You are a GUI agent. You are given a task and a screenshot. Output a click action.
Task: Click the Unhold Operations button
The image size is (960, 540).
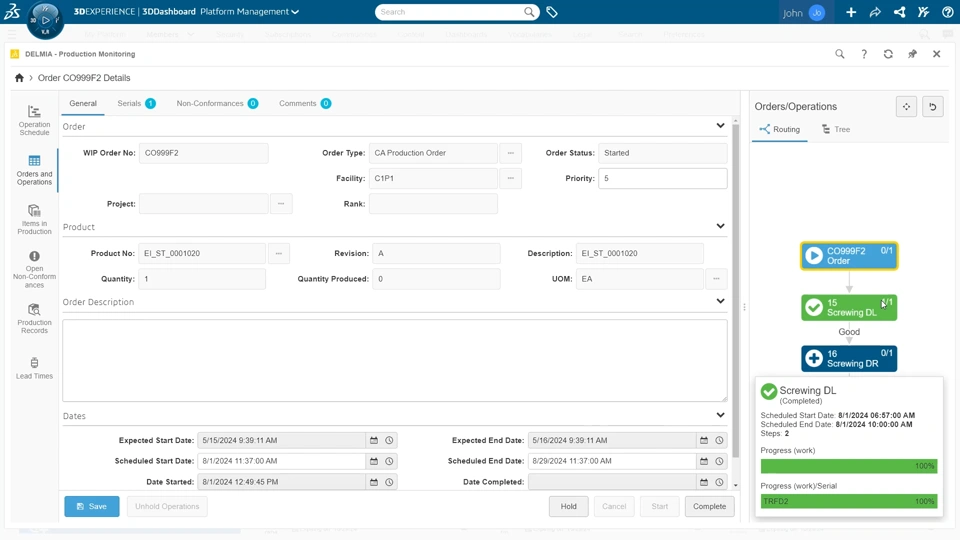click(x=167, y=506)
